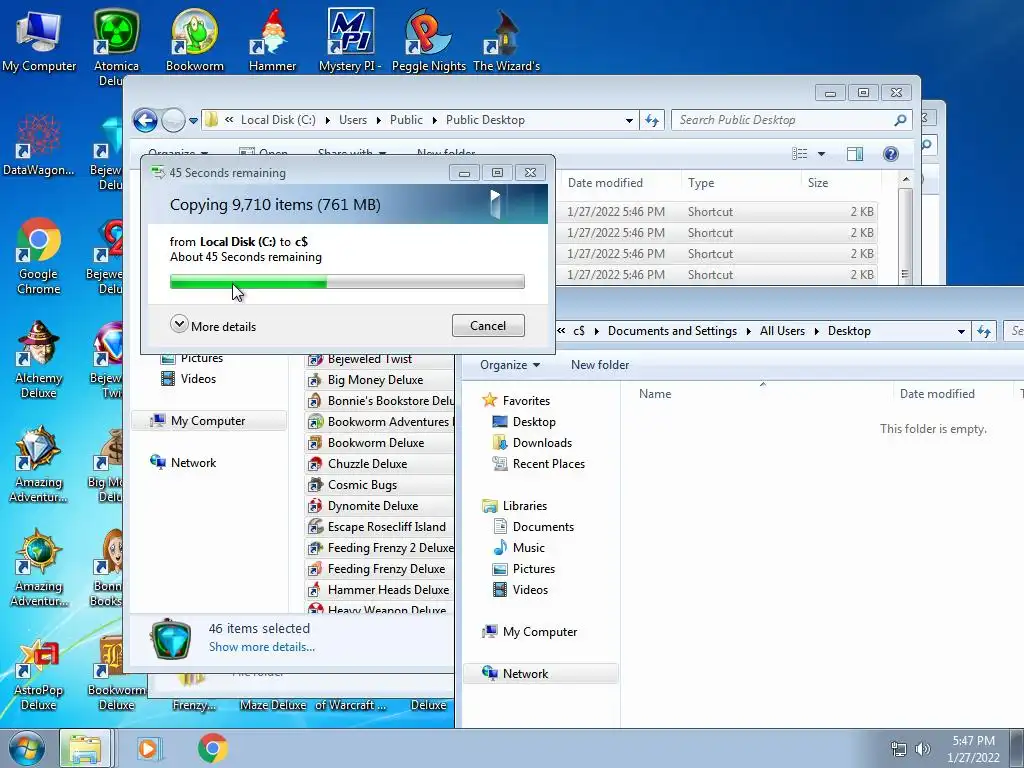Sort by Name in c$ Desktop window
Viewport: 1024px width, 768px height.
pyautogui.click(x=761, y=394)
